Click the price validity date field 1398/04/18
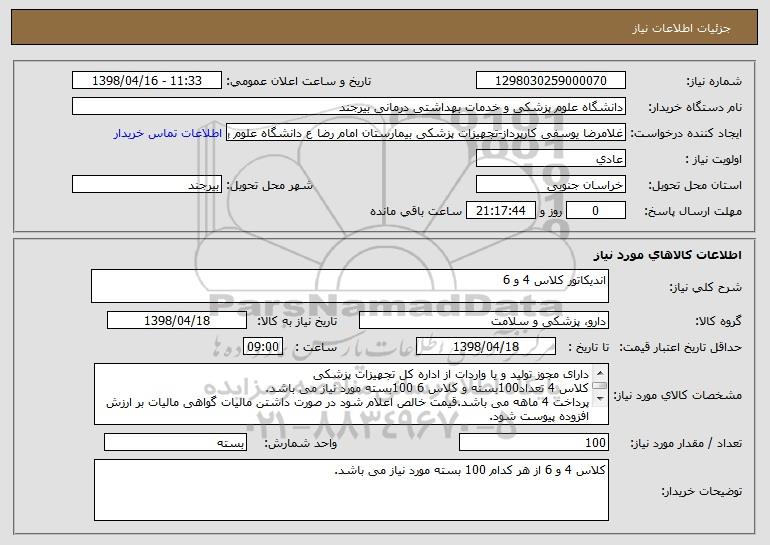Viewport: 770px width, 545px height. 486,346
